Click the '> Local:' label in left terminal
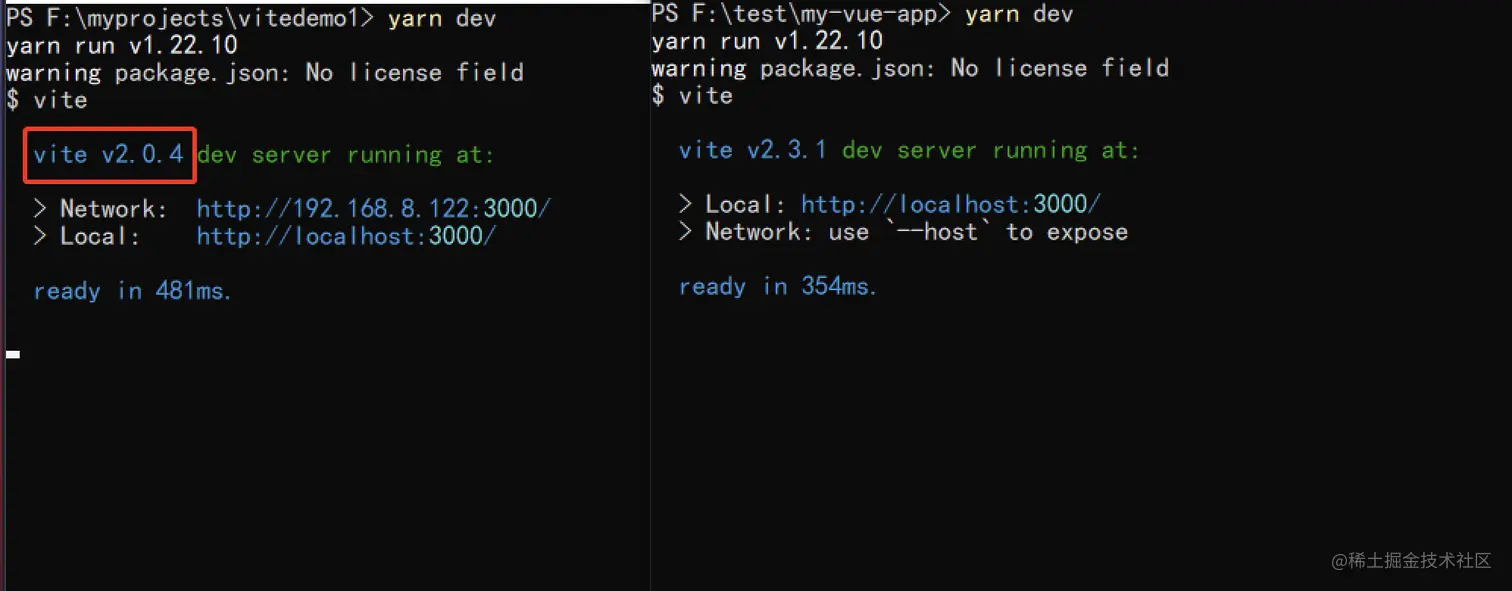Screen dimensions: 1512x591 87,236
